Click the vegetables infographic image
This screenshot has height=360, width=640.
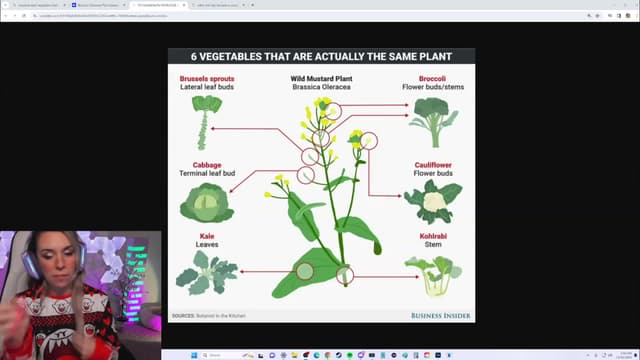[322, 185]
